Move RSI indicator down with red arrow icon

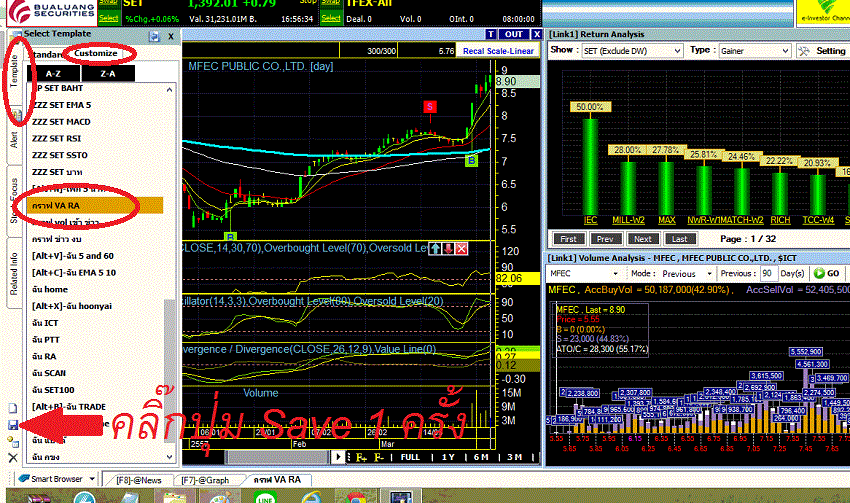tap(448, 249)
